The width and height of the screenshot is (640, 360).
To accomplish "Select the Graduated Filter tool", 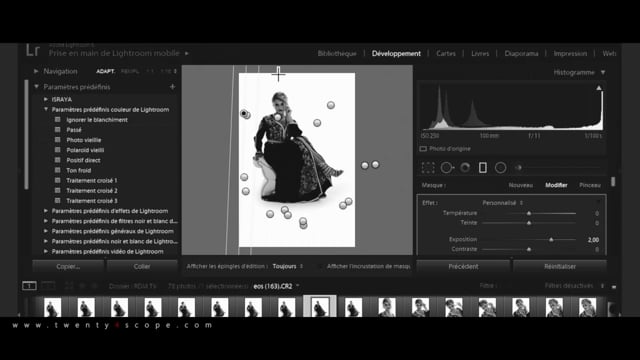I will (483, 168).
